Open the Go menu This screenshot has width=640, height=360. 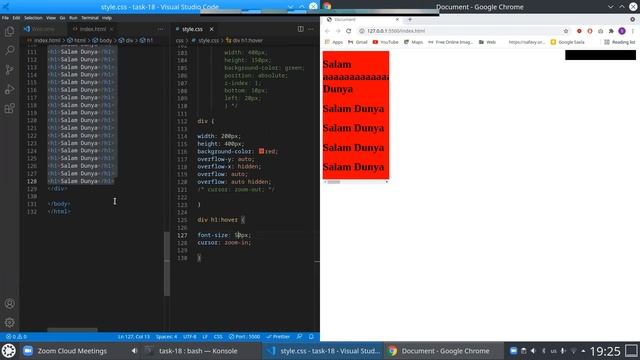(62, 18)
